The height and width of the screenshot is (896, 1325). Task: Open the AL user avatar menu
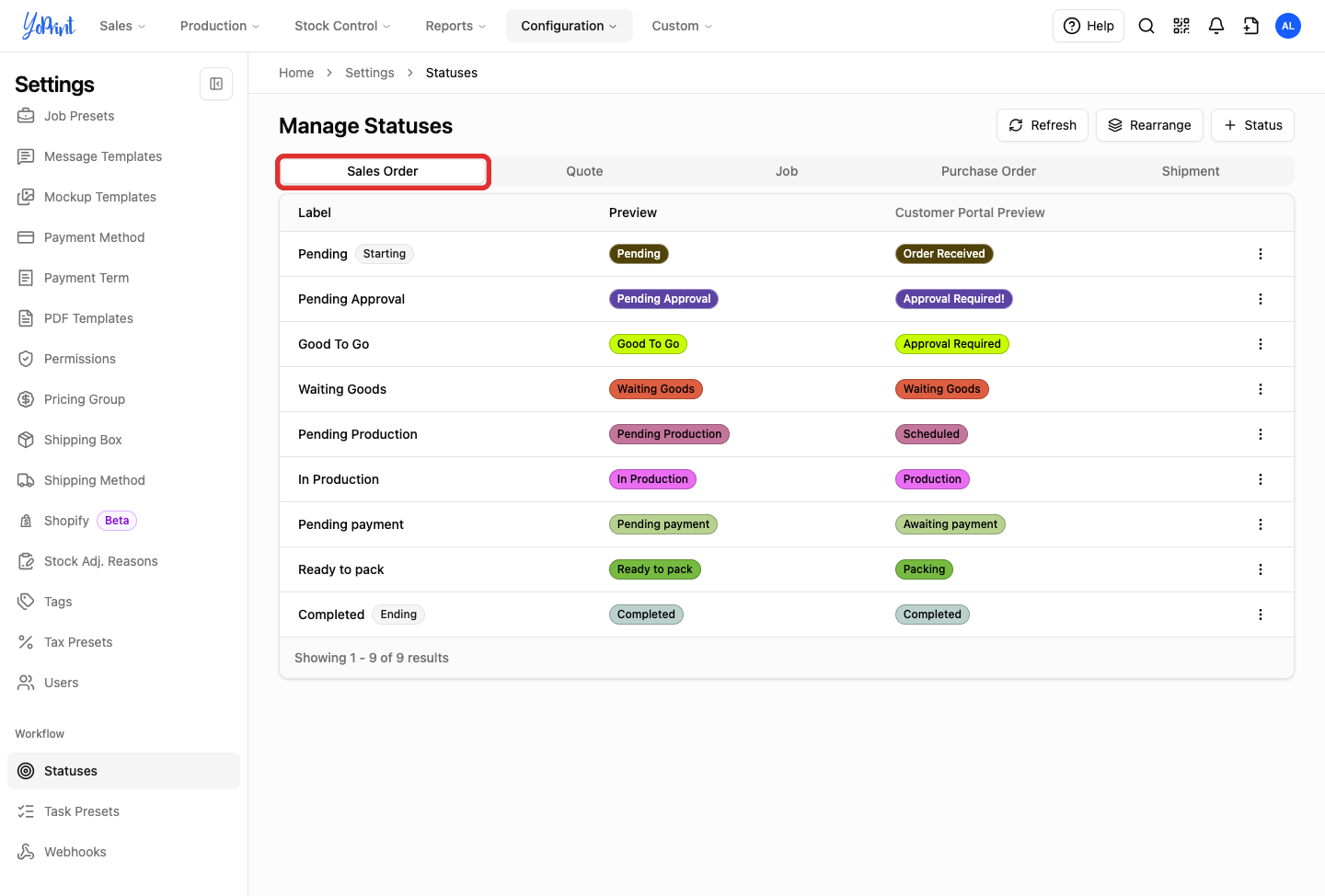1288,26
